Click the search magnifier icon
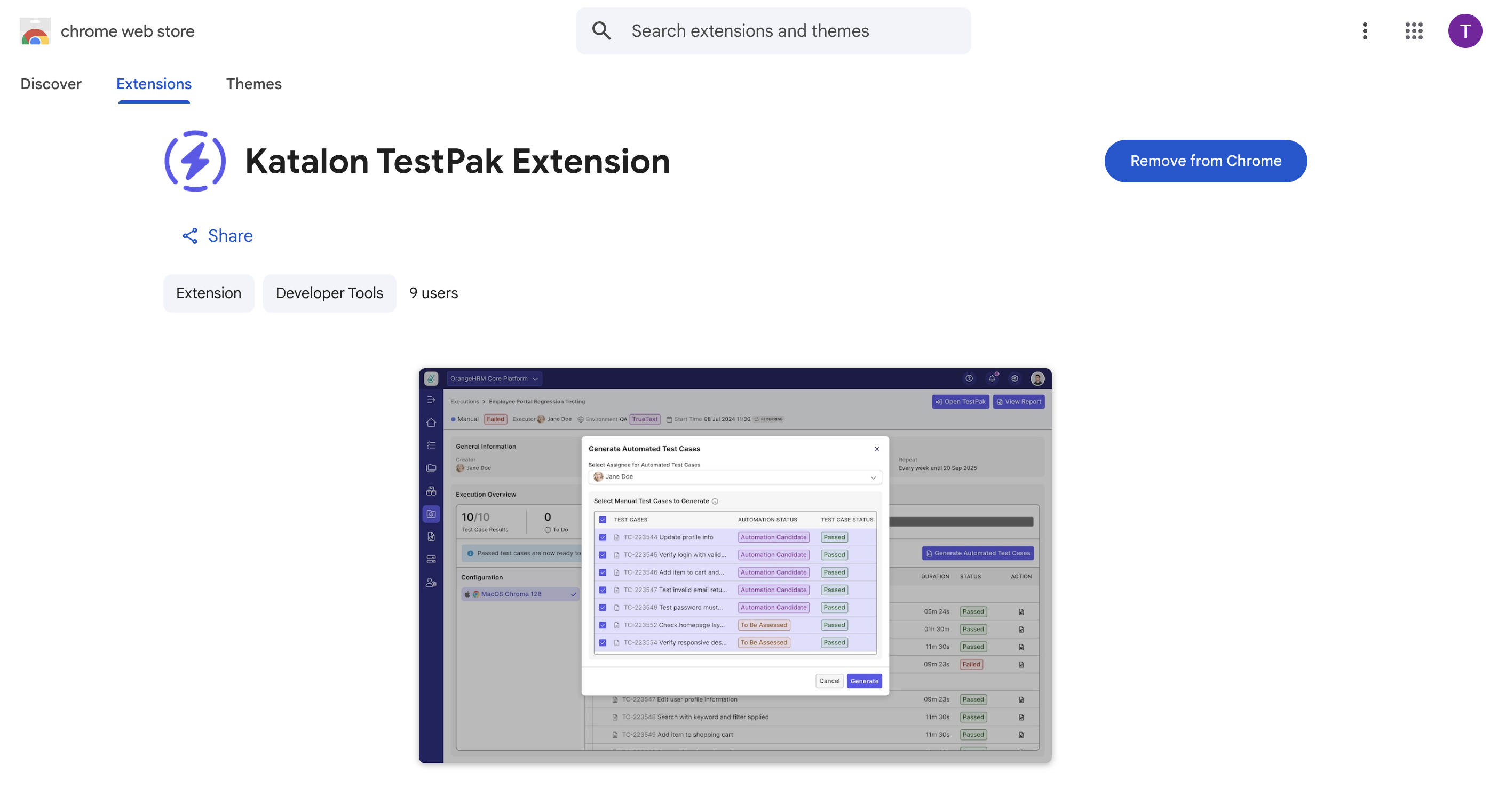1490x812 pixels. [x=601, y=30]
